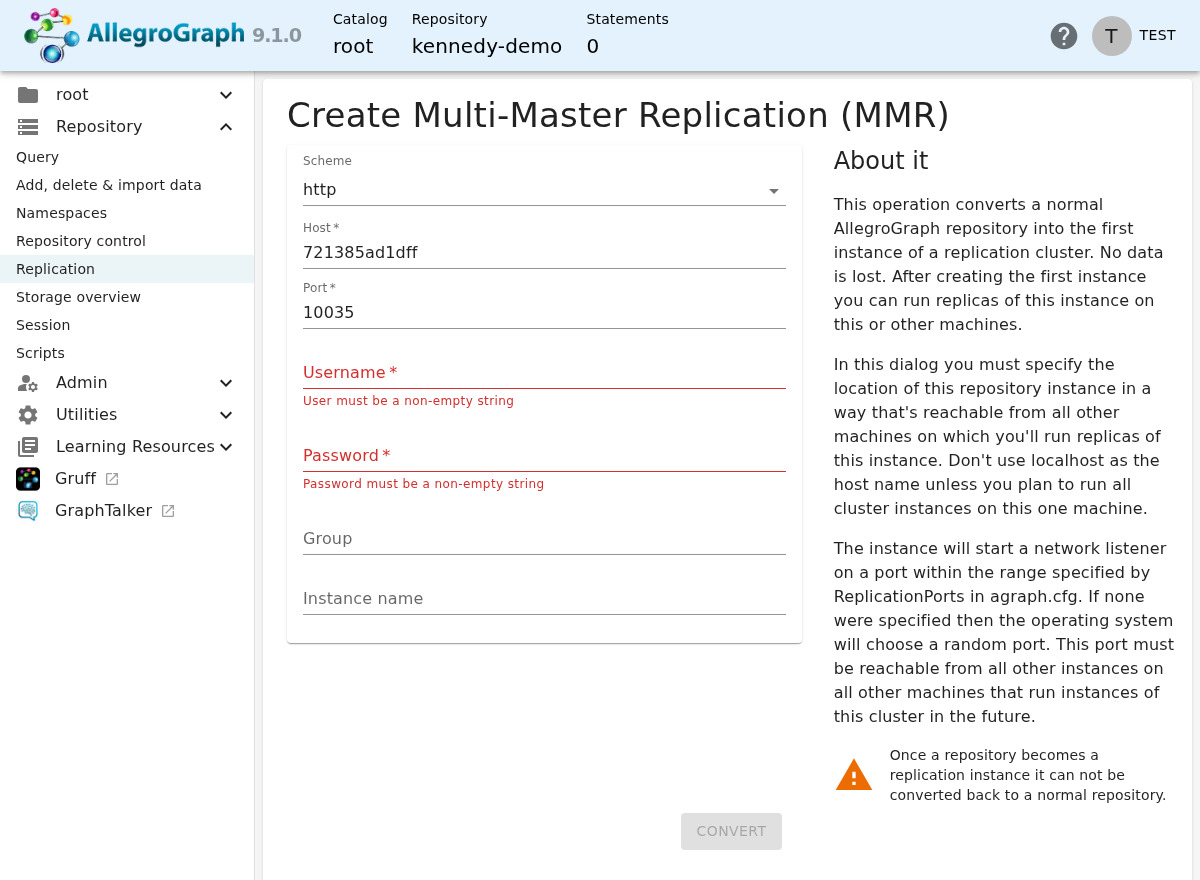Click into the Instance name field

point(544,598)
